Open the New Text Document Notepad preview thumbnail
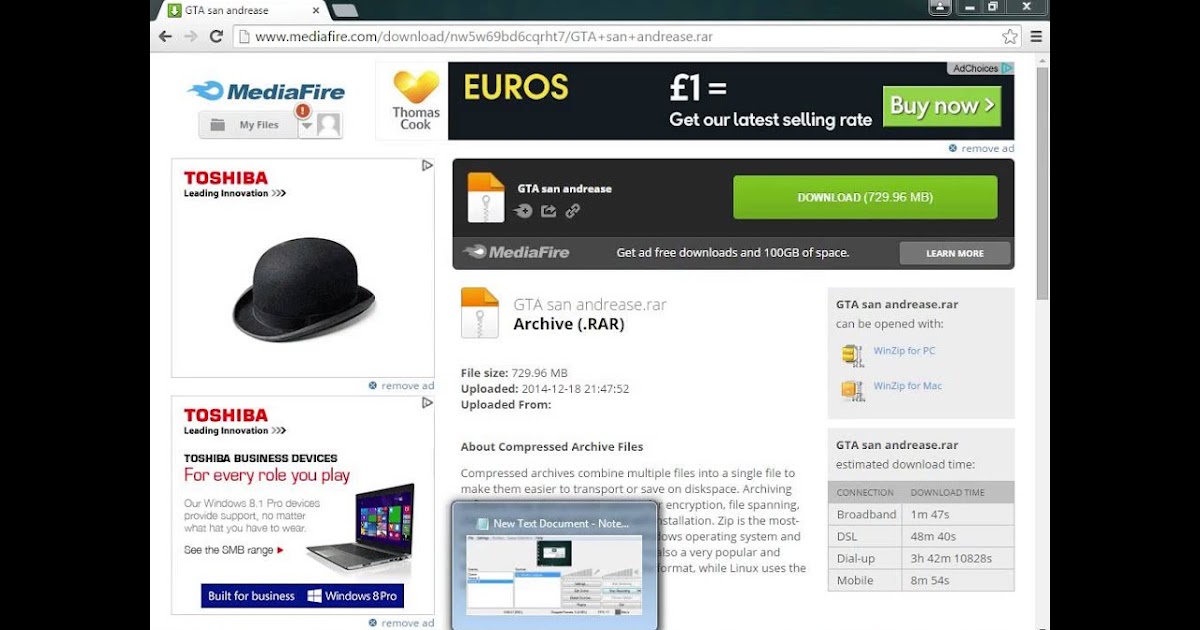This screenshot has height=630, width=1200. point(554,566)
